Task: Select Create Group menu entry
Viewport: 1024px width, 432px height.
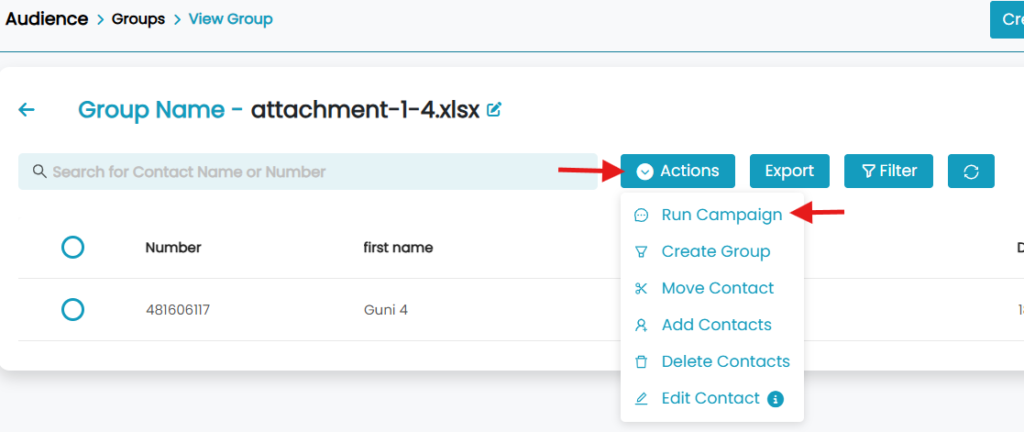Action: tap(715, 251)
